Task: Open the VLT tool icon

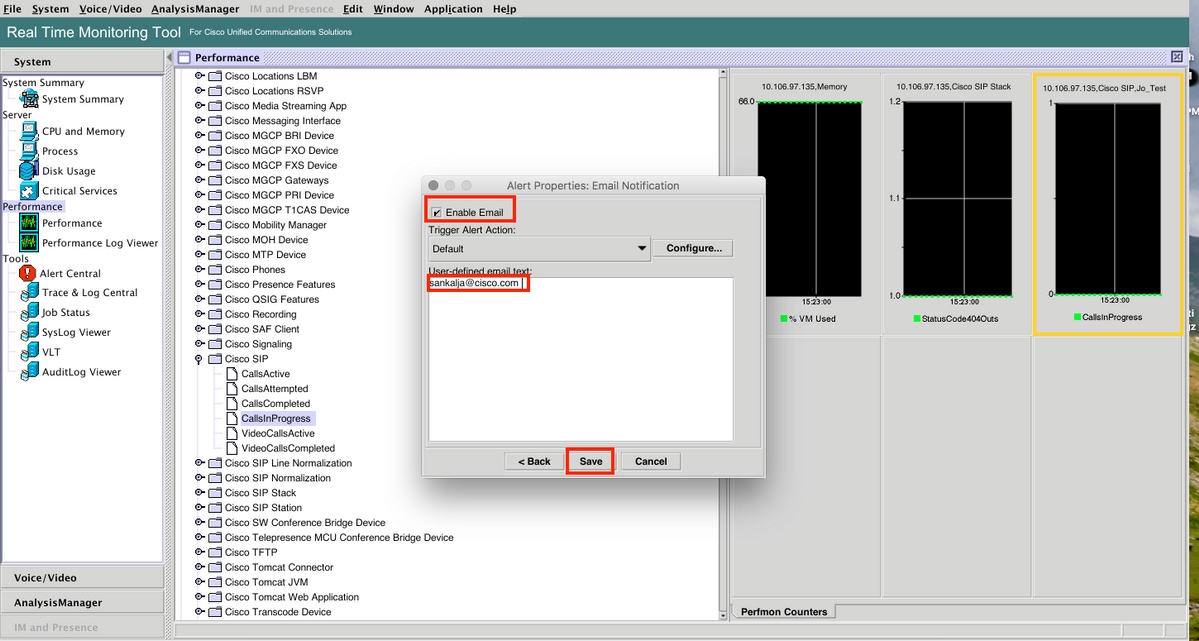Action: coord(29,352)
